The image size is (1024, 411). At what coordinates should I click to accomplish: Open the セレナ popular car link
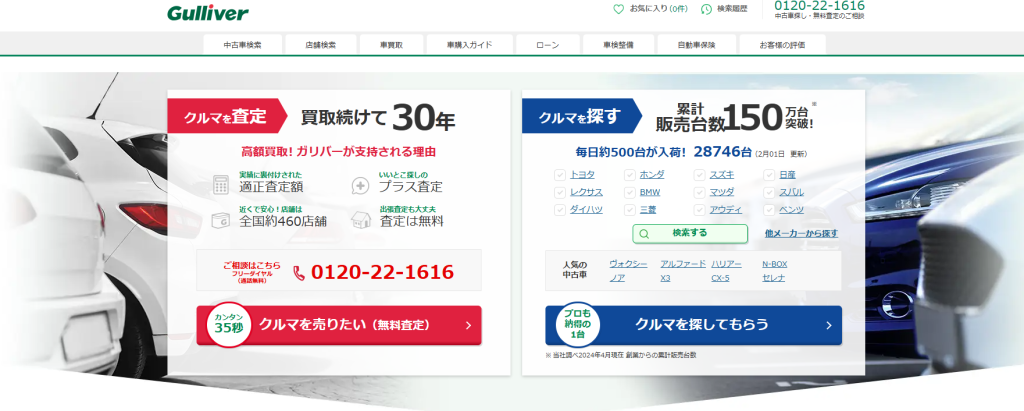click(x=773, y=278)
